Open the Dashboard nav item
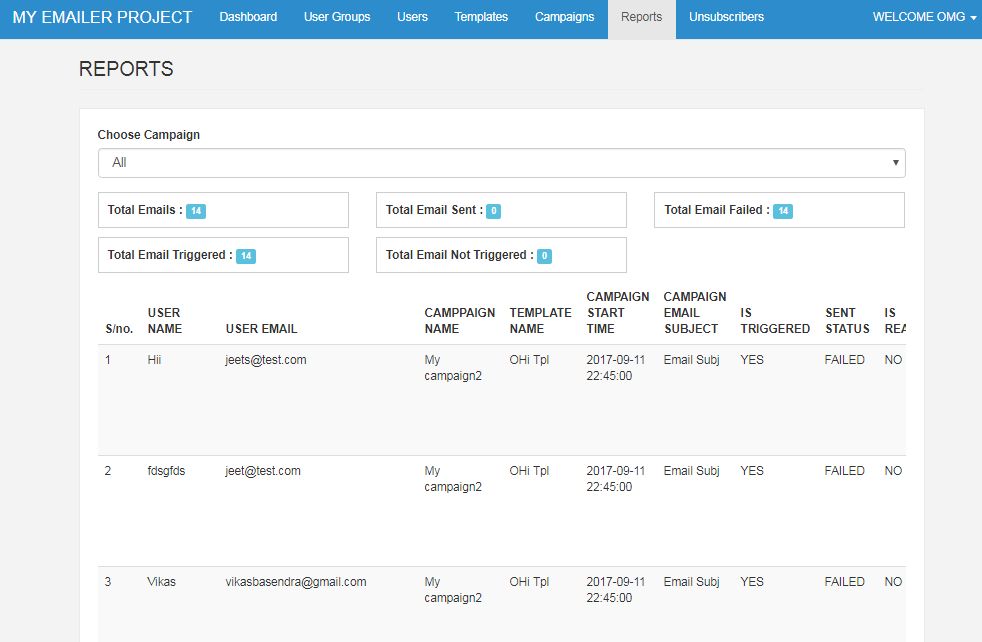The width and height of the screenshot is (982, 642). pyautogui.click(x=248, y=17)
